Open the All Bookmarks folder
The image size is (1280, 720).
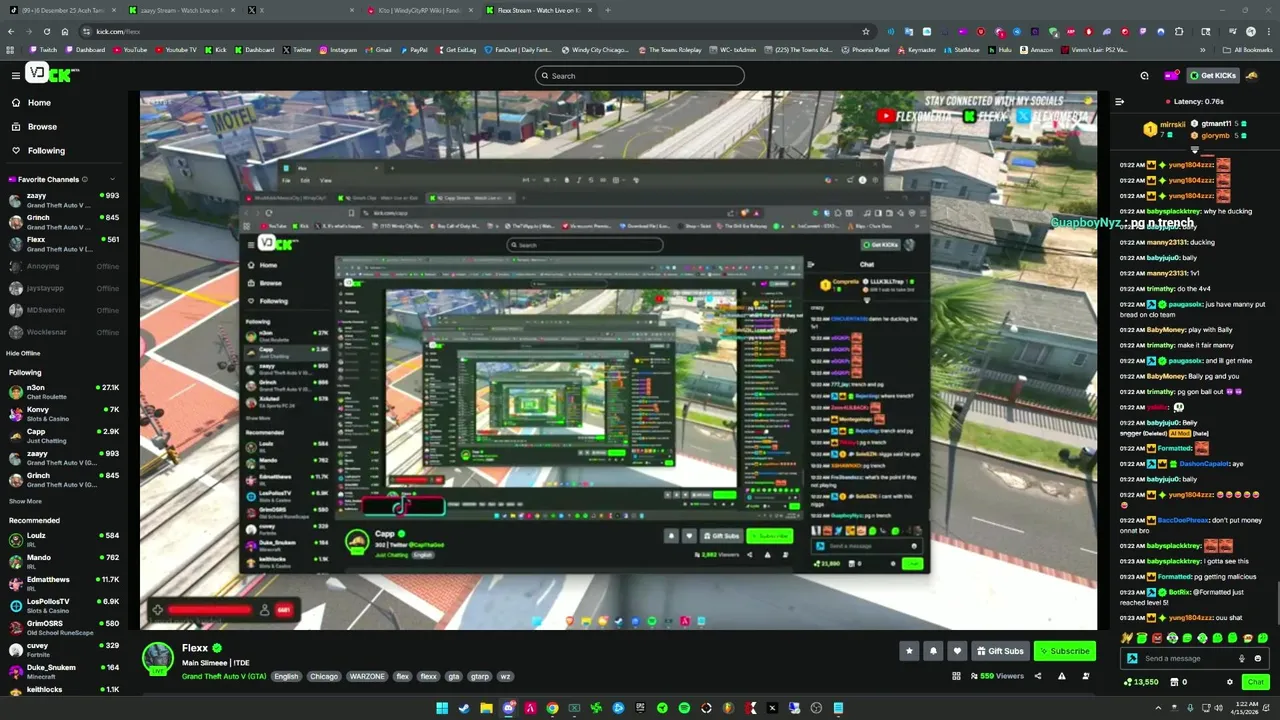pyautogui.click(x=1247, y=50)
